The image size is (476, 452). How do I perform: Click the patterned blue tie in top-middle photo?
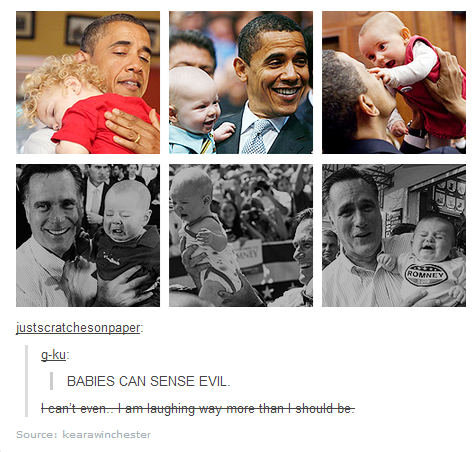click(256, 136)
